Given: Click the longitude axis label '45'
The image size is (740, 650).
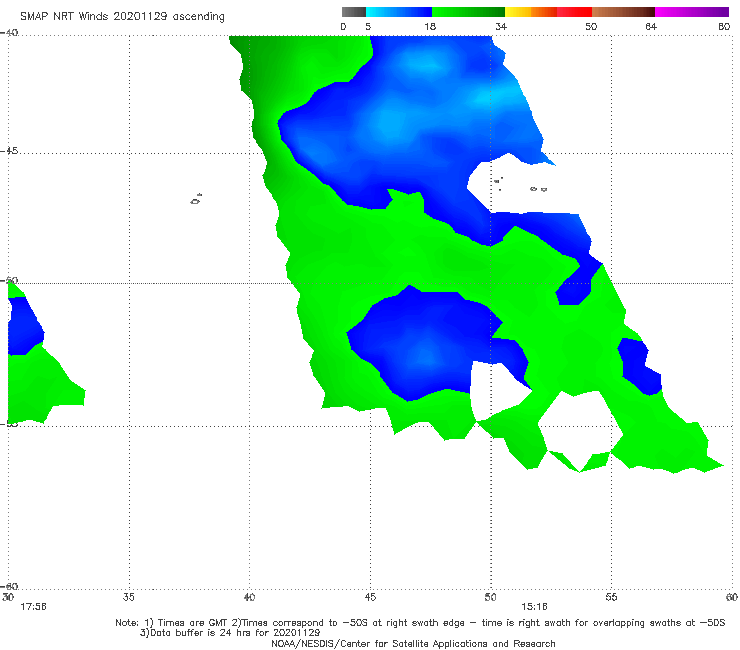Looking at the screenshot, I should click(370, 597).
